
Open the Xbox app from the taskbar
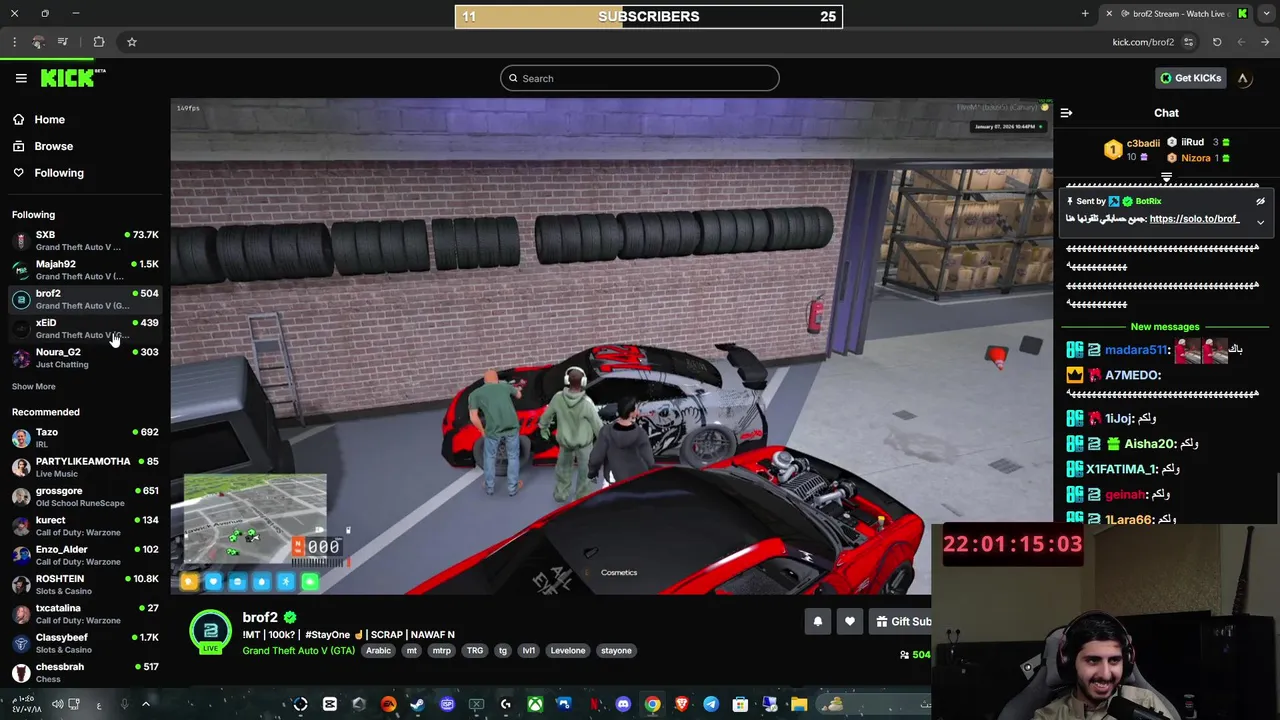click(535, 704)
